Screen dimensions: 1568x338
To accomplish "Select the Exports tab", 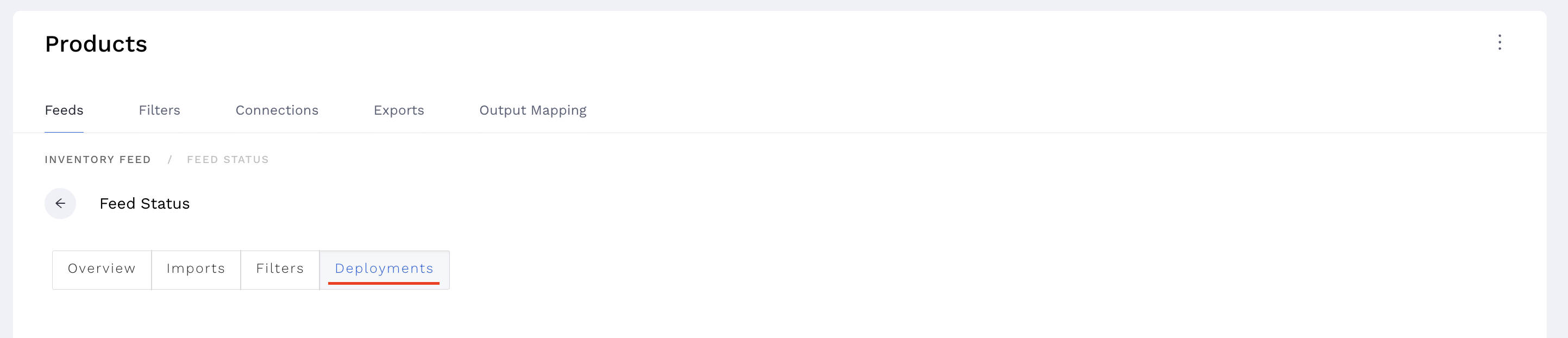I will click(399, 110).
